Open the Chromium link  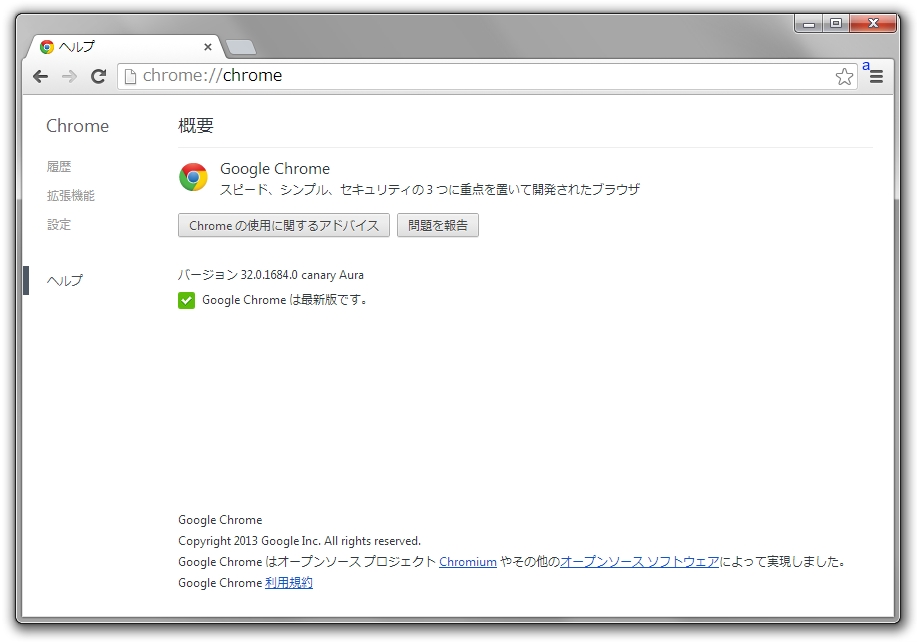[x=468, y=562]
